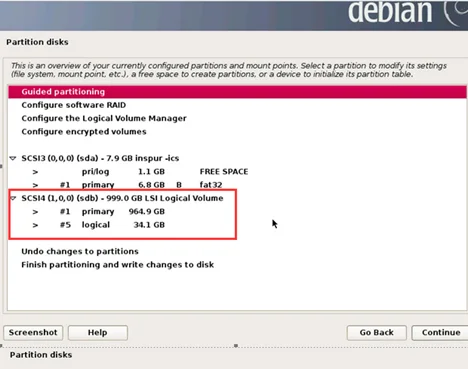Collapse the SCSI3 sda disk triangle

(x=13, y=158)
